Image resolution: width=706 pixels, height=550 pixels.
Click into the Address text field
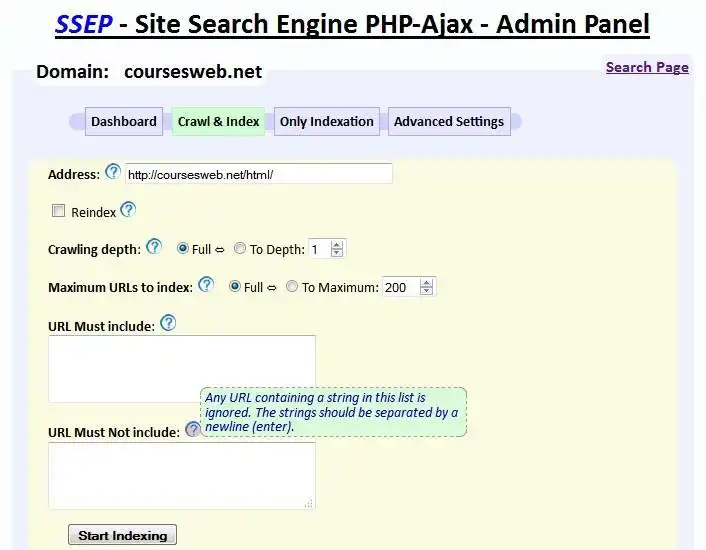[x=258, y=174]
